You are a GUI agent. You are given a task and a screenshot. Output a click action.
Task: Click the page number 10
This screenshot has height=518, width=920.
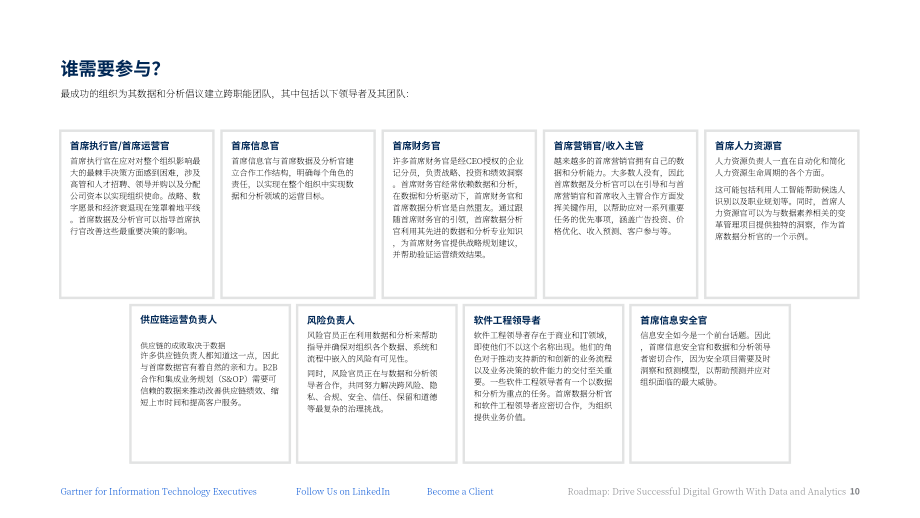pos(855,492)
